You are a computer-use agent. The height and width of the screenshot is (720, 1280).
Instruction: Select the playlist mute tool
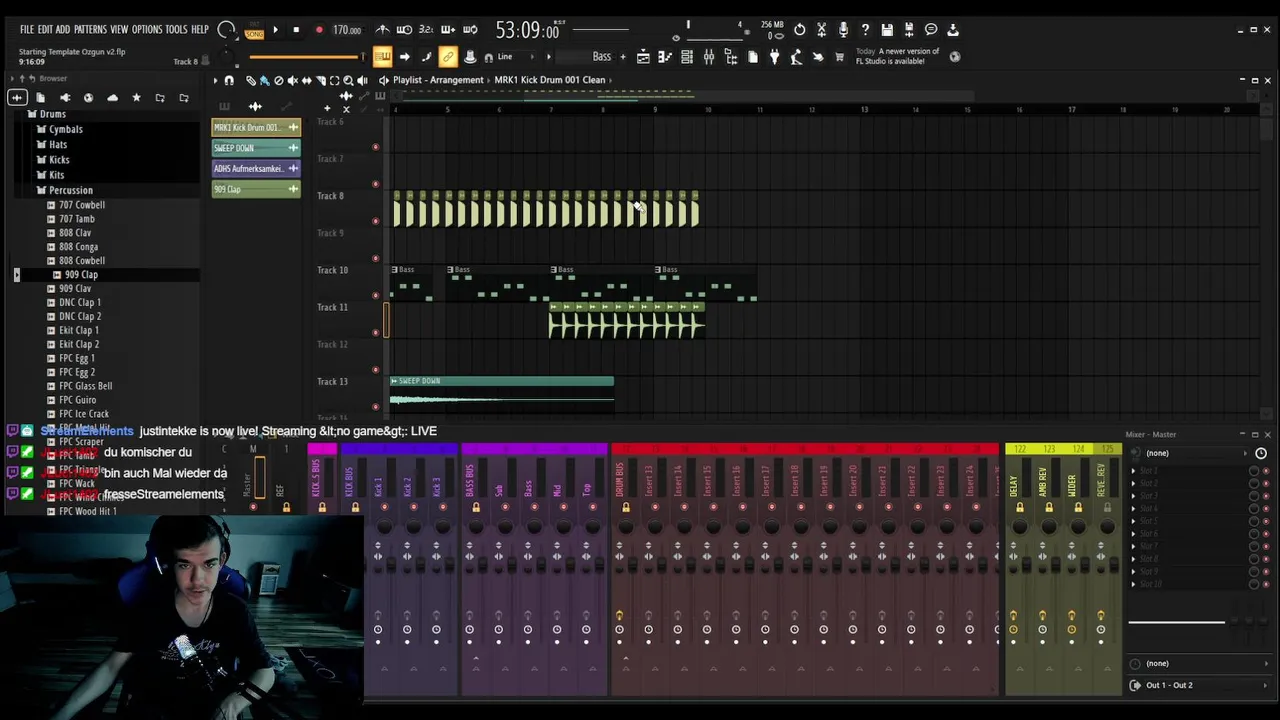click(293, 80)
